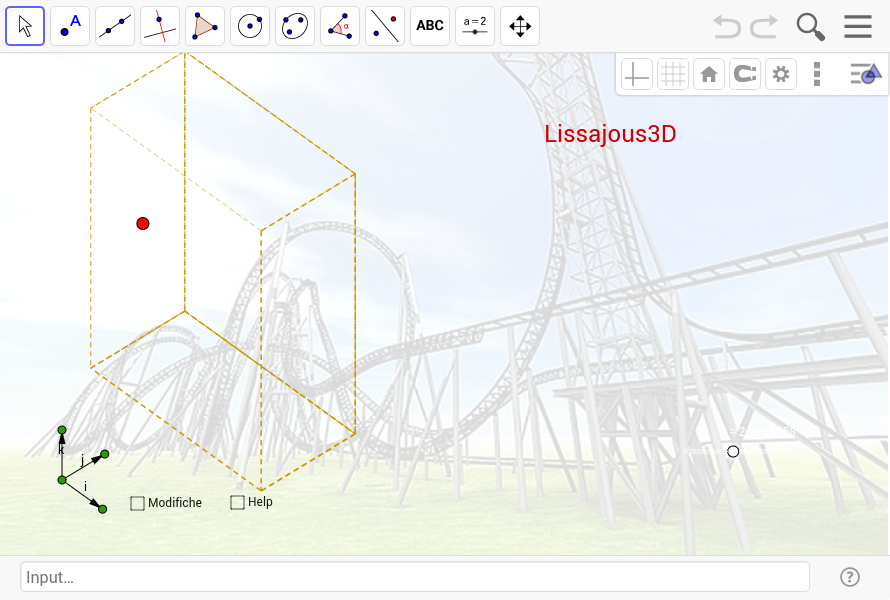Click the Redo arrow

click(764, 27)
